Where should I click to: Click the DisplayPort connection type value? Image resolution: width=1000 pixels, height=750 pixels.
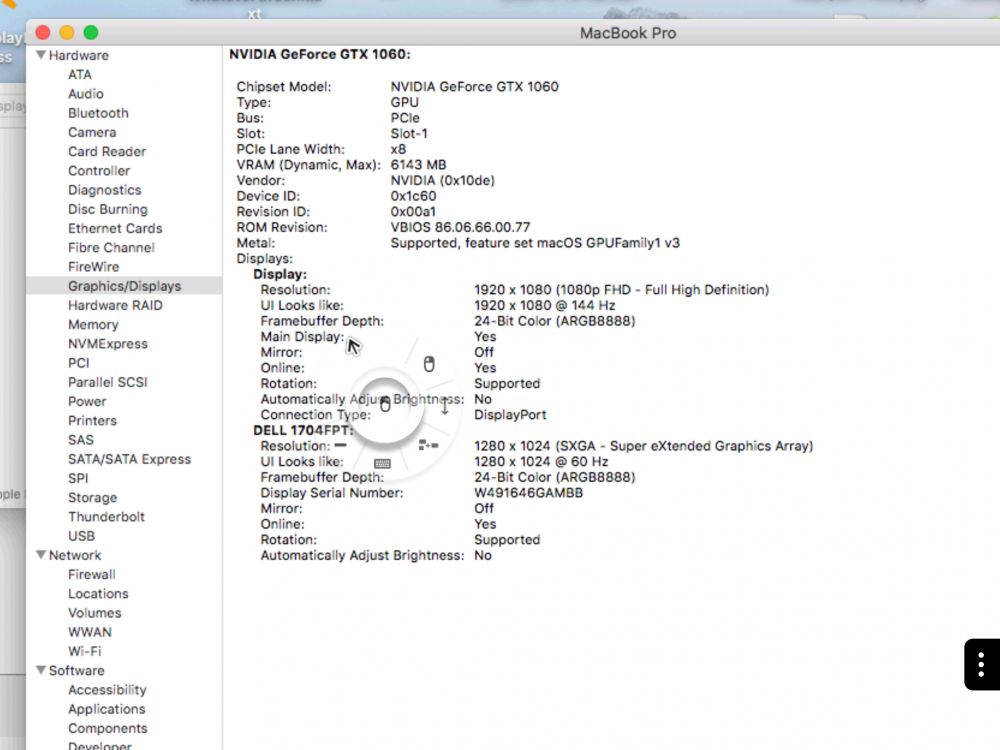510,415
